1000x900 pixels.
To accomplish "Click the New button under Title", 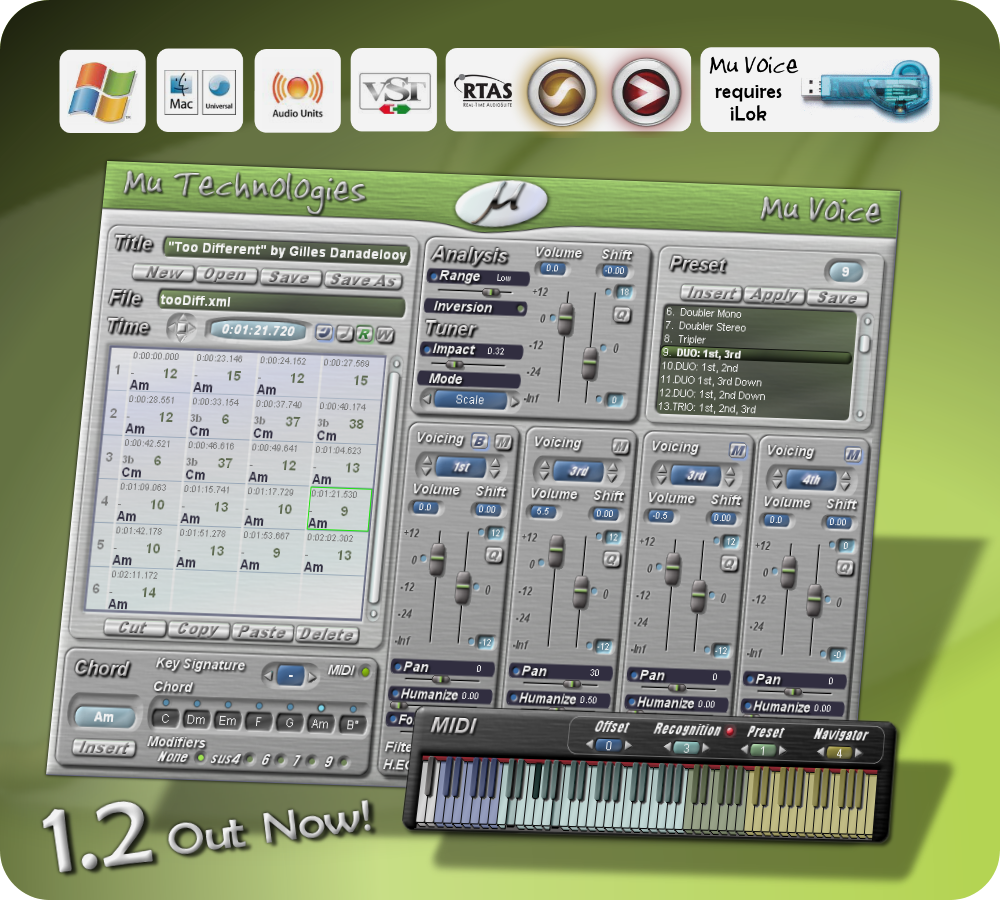I will [163, 273].
